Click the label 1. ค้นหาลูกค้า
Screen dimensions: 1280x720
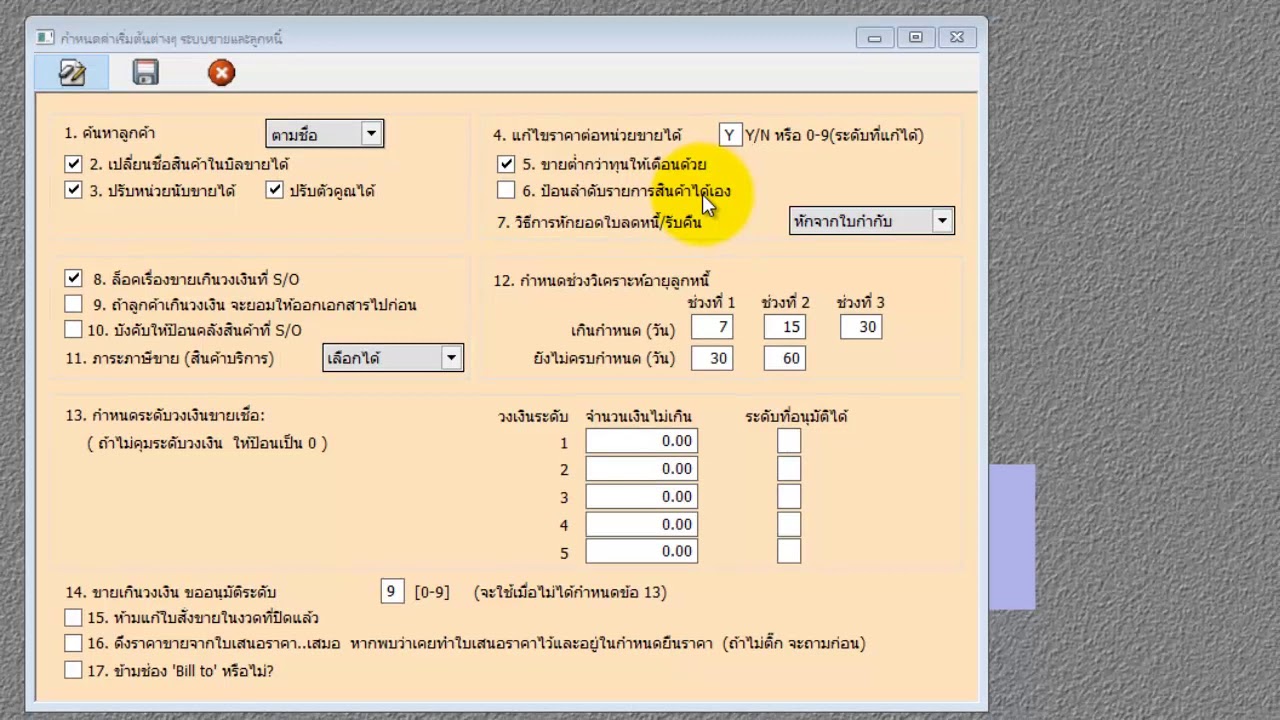(110, 133)
